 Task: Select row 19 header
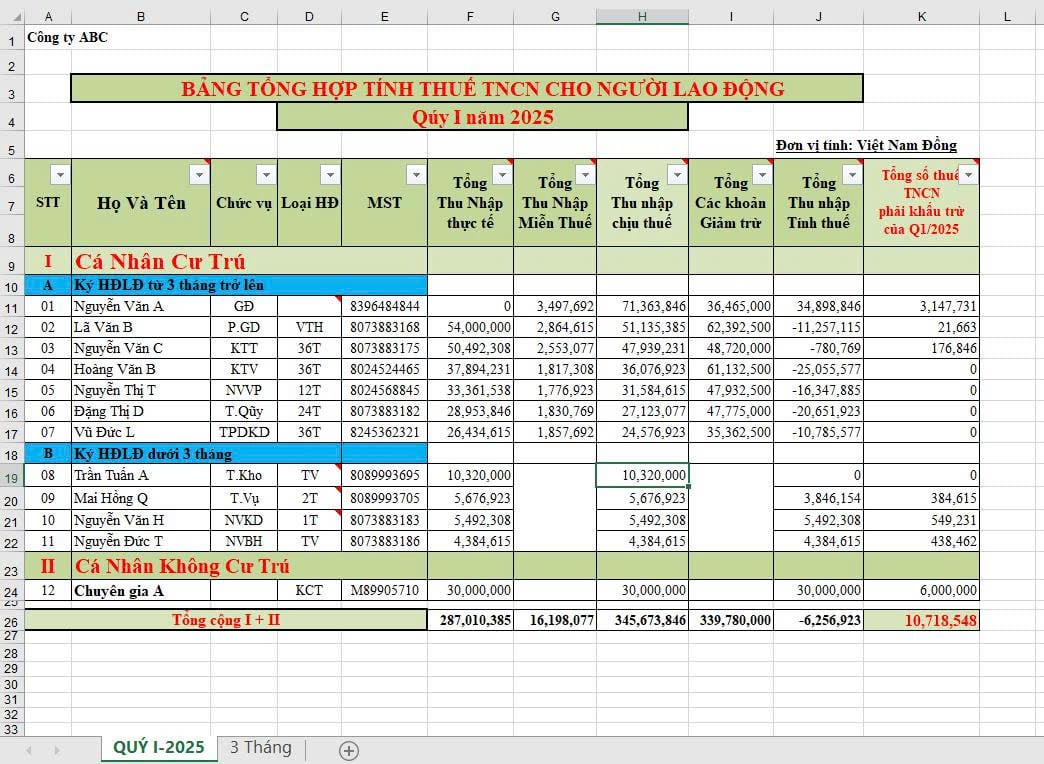[x=11, y=476]
